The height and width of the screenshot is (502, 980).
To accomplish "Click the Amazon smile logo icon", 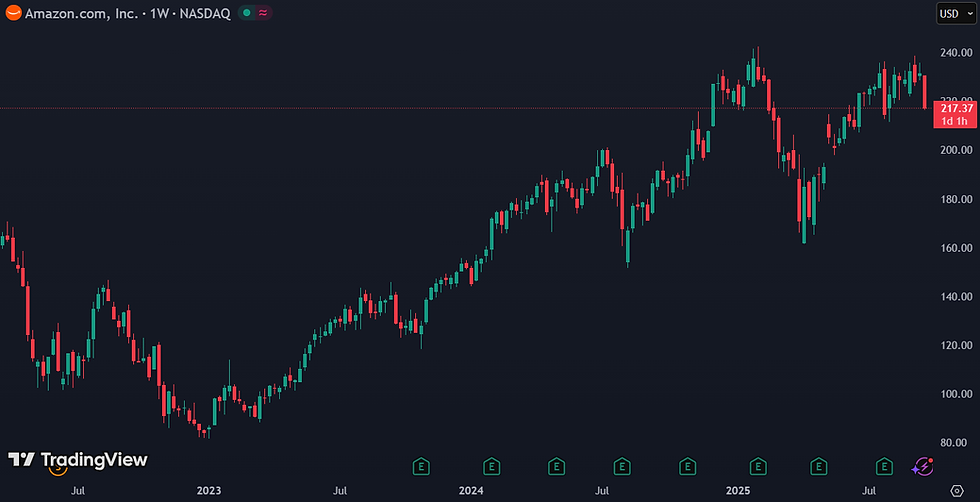I will click(x=13, y=13).
